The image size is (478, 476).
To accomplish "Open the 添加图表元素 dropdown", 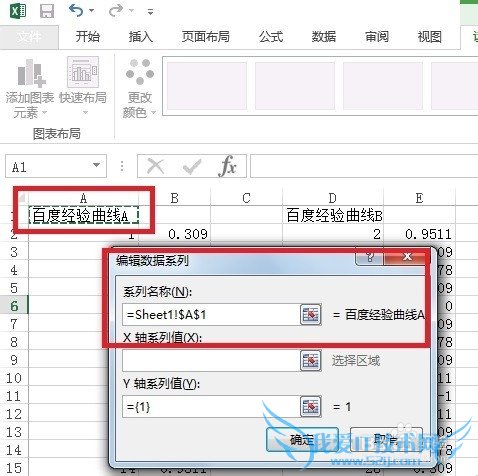I will 30,88.
